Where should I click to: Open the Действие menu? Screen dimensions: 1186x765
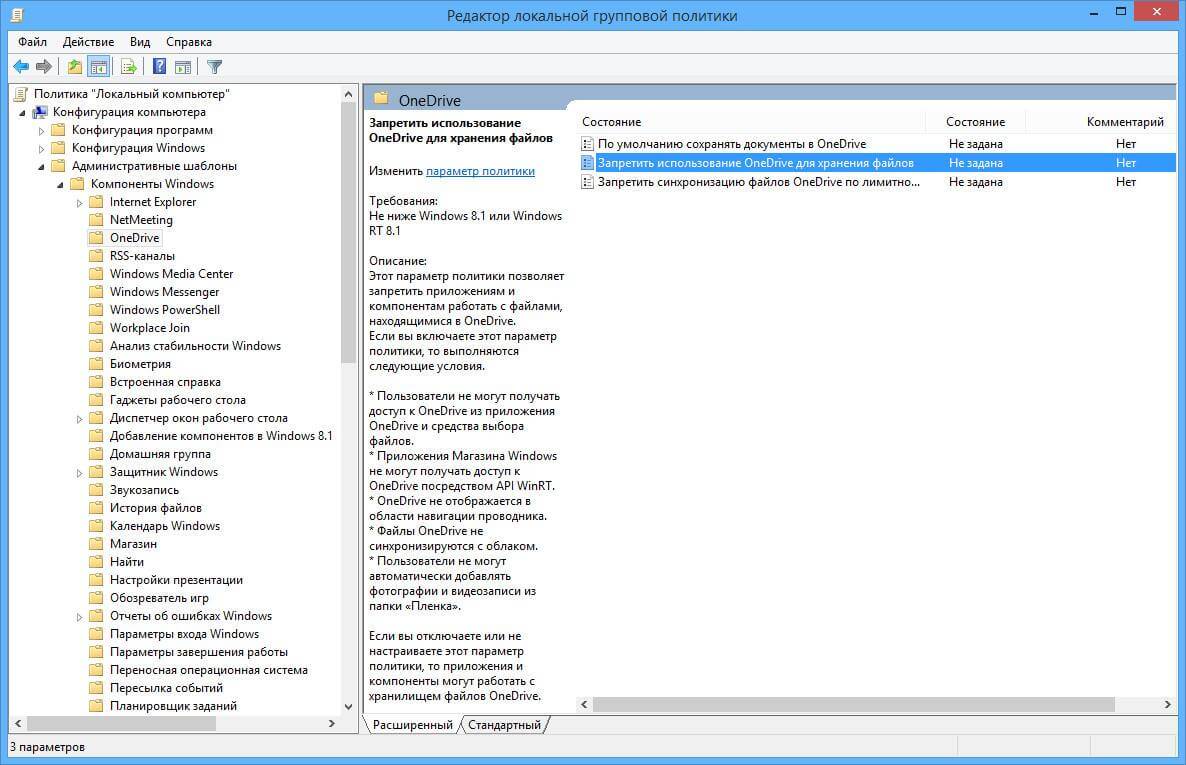(x=88, y=42)
